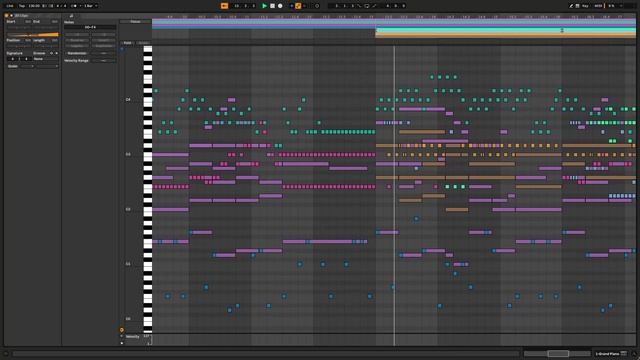Toggle the clip Scale button
Viewport: 640px width, 360px height.
(x=13, y=66)
